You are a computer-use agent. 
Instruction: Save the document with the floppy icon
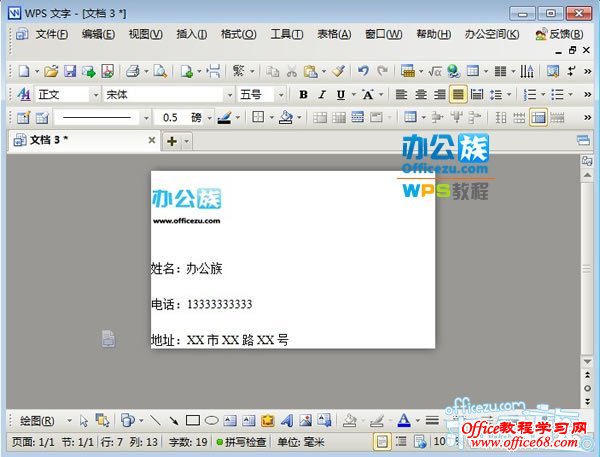point(70,71)
